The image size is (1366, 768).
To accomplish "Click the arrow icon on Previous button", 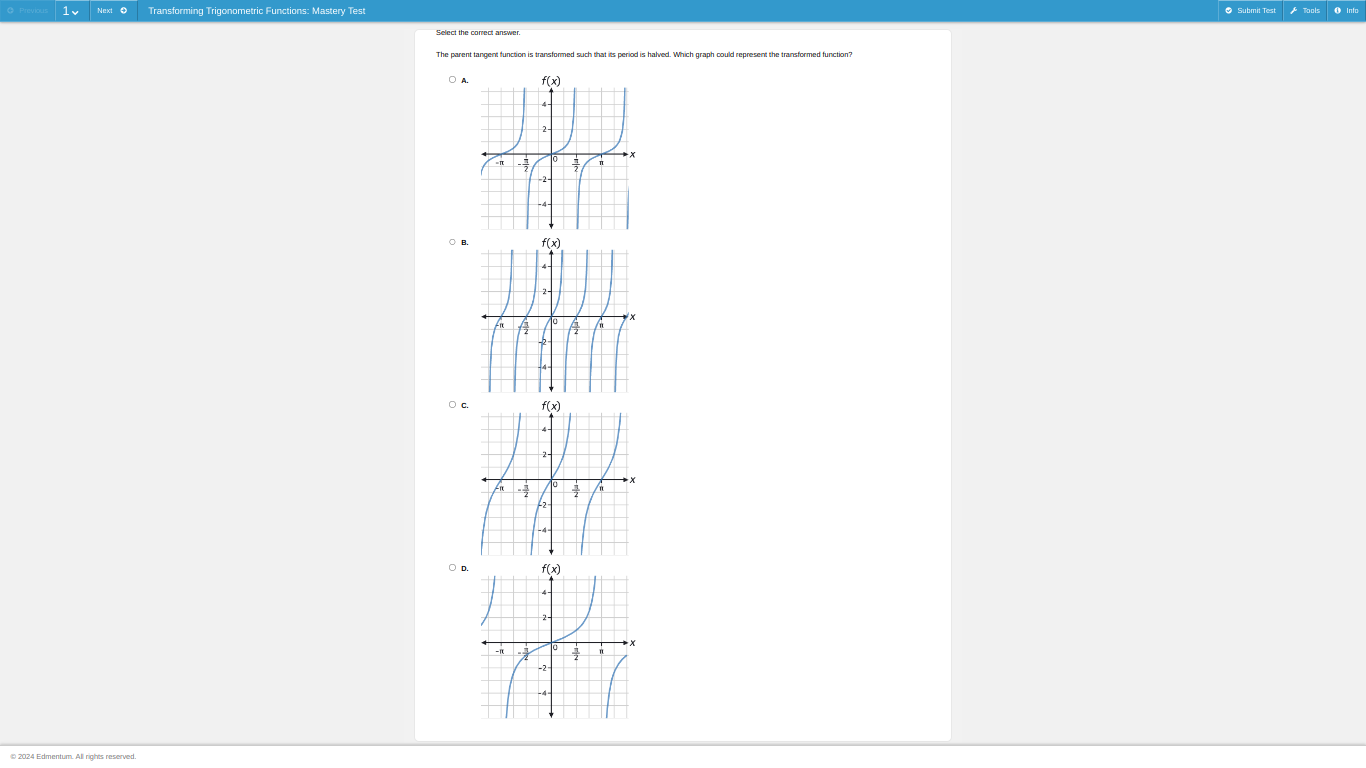I will (x=10, y=11).
